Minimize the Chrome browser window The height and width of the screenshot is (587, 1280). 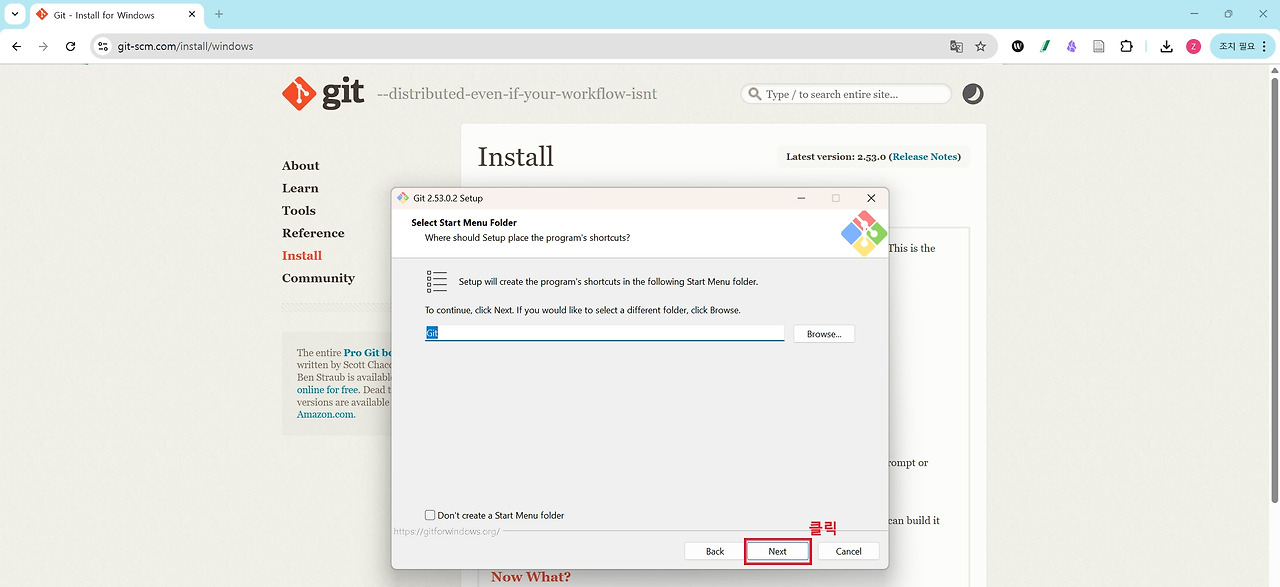(1194, 14)
